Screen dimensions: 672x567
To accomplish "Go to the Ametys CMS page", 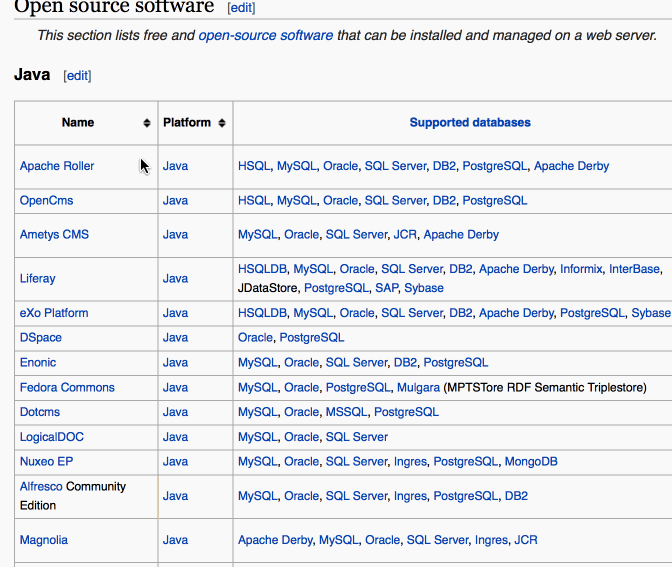I will click(54, 234).
